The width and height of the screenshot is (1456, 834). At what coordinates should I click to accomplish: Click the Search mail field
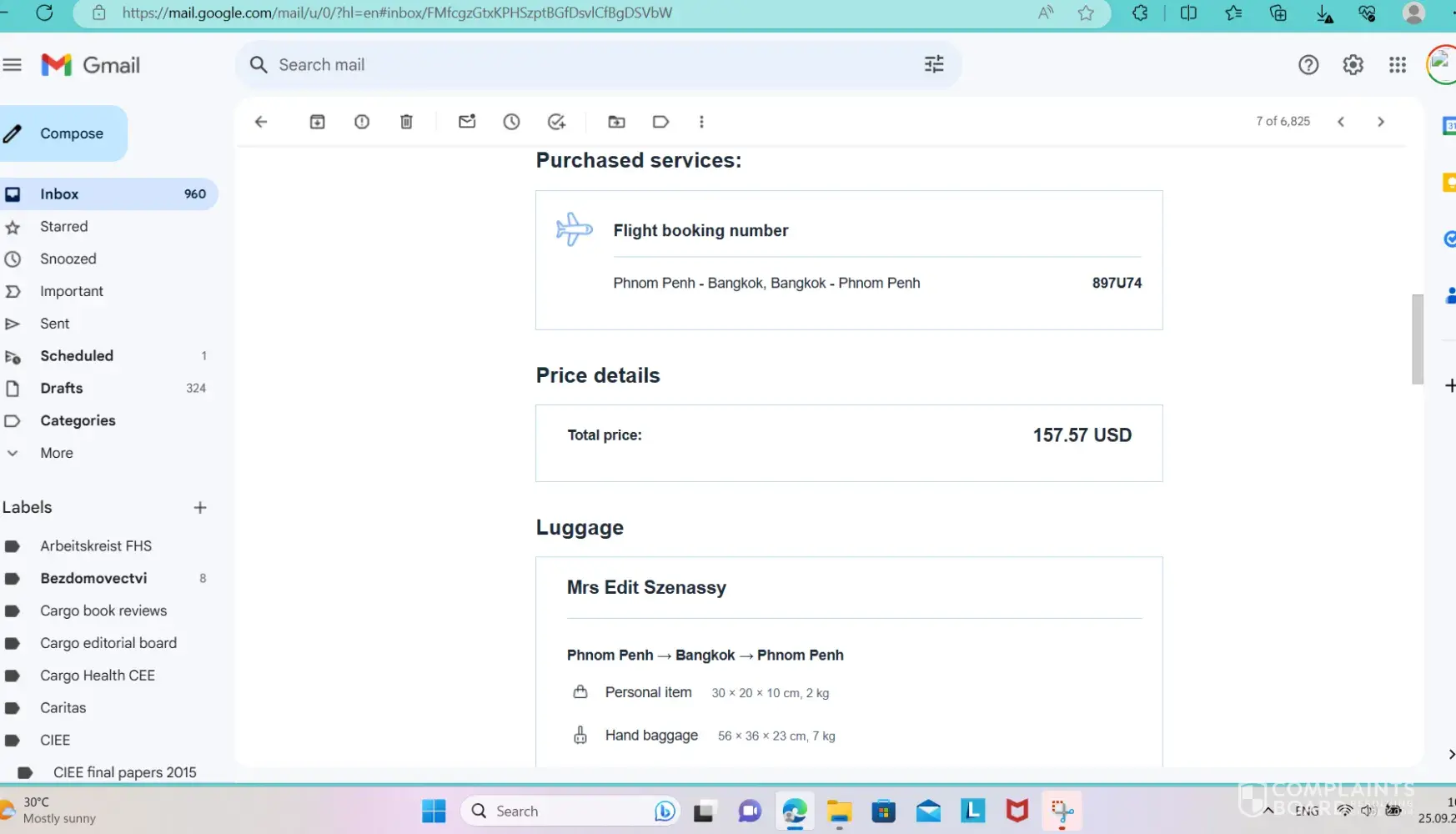click(x=597, y=64)
